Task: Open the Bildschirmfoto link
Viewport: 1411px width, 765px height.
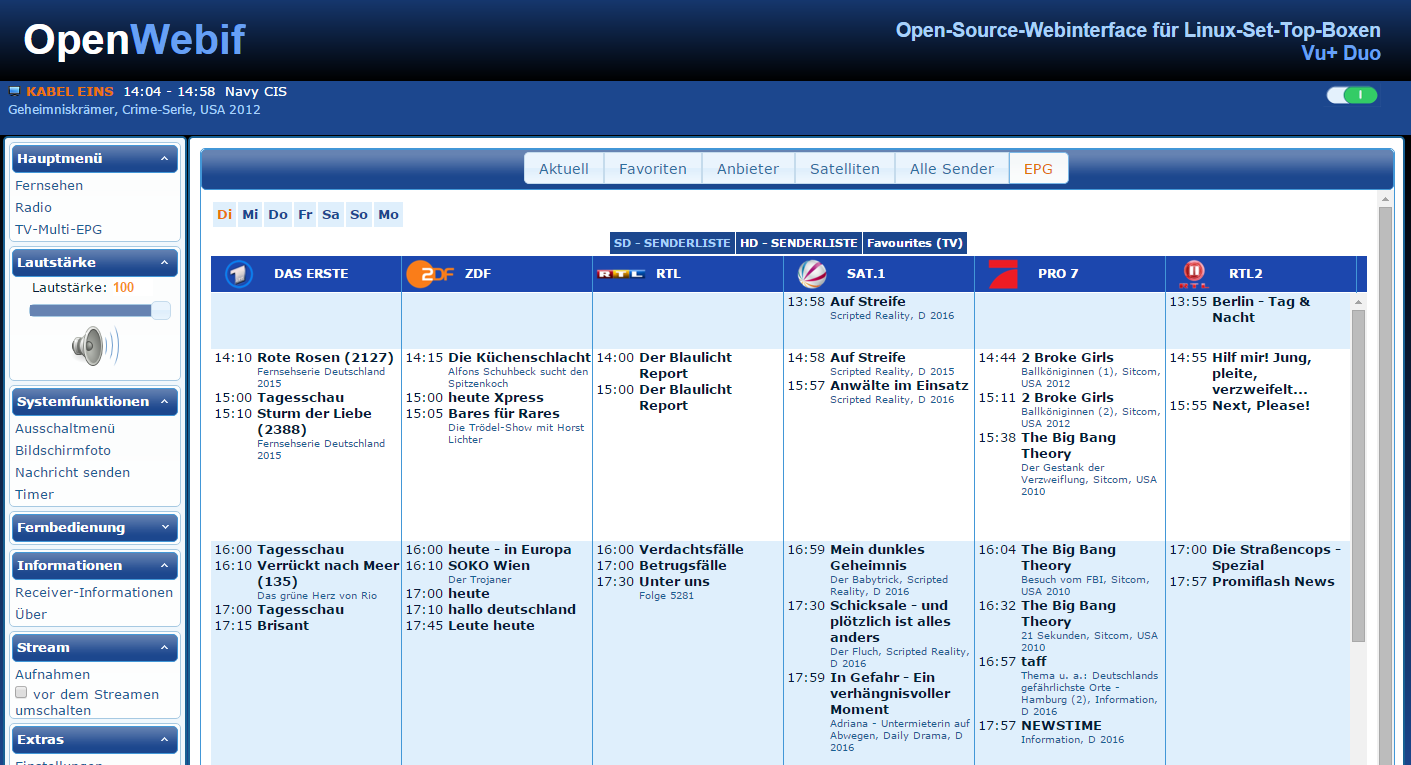Action: point(63,451)
